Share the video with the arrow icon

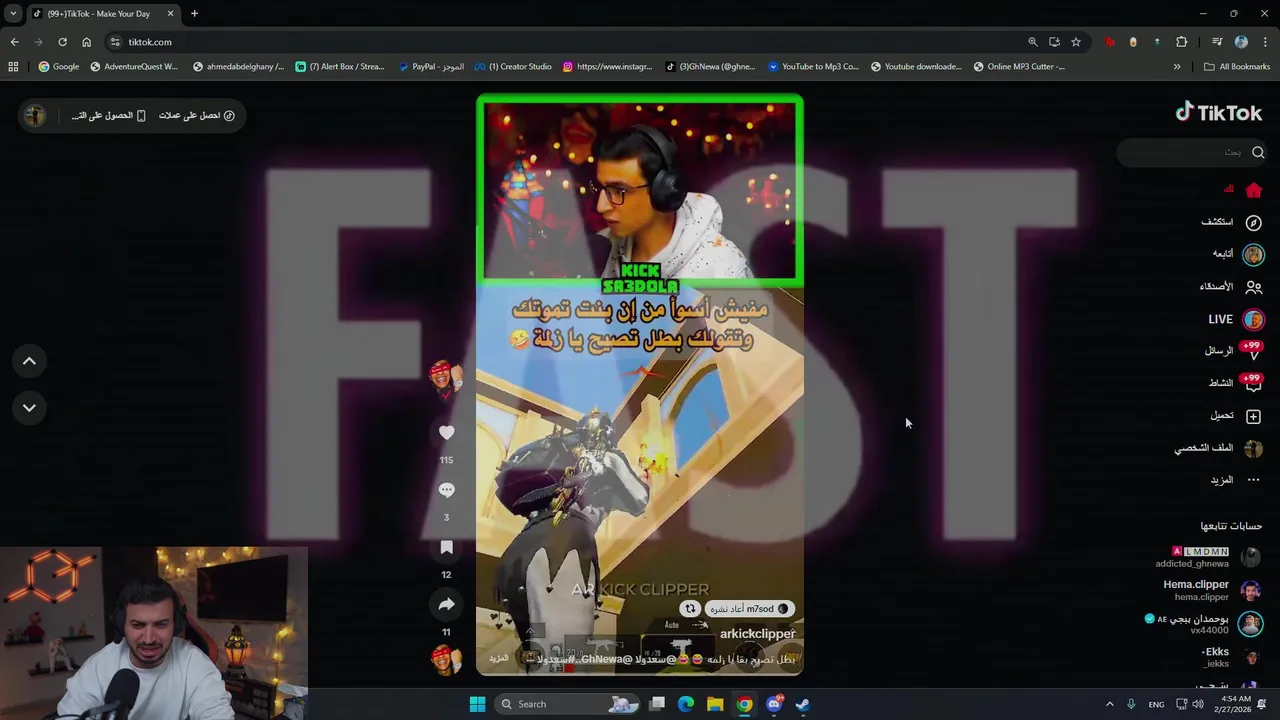tap(446, 604)
